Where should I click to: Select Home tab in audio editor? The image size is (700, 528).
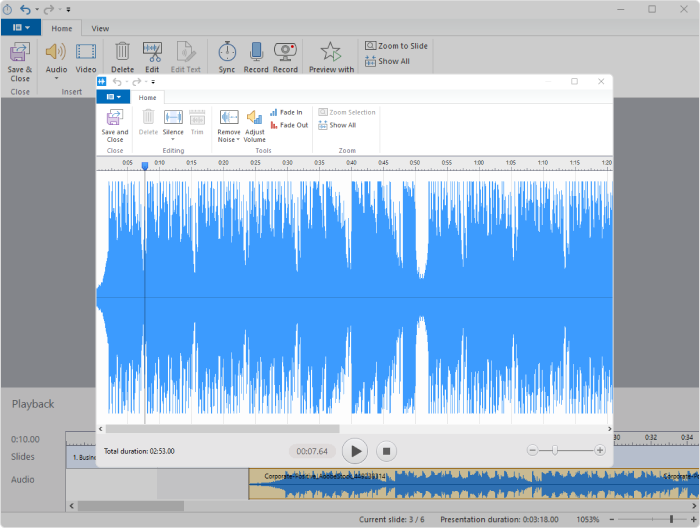click(x=147, y=98)
